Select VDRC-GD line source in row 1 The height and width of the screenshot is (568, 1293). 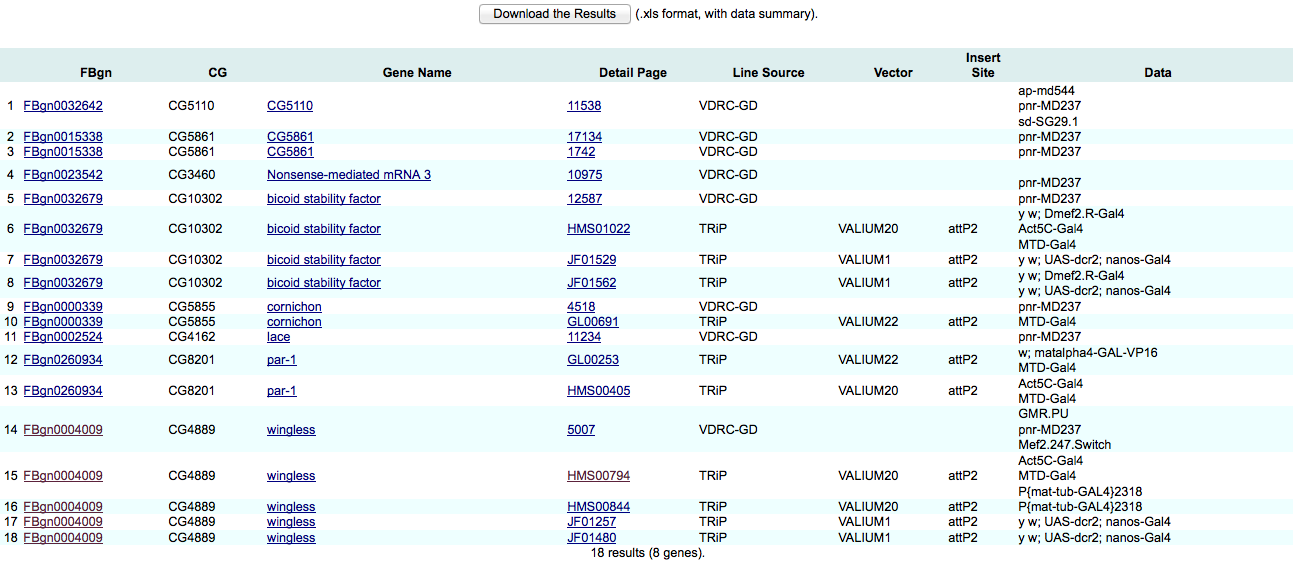coord(728,106)
